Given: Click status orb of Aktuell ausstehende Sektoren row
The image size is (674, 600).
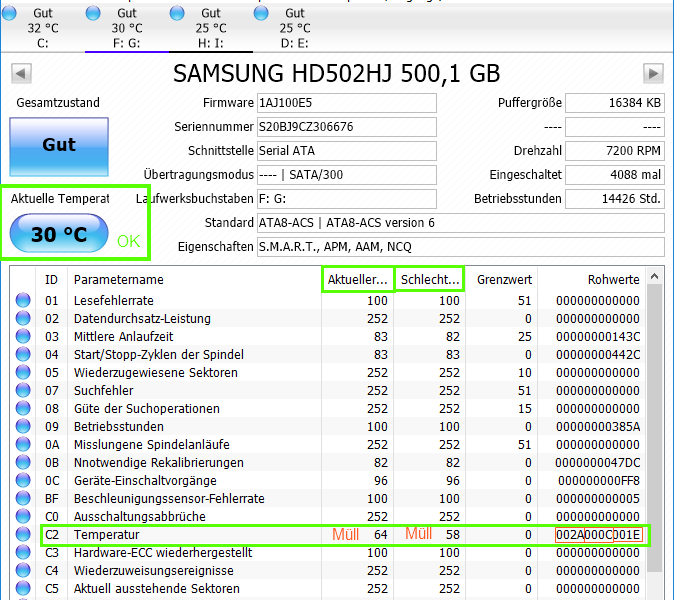Looking at the screenshot, I should point(23,588).
